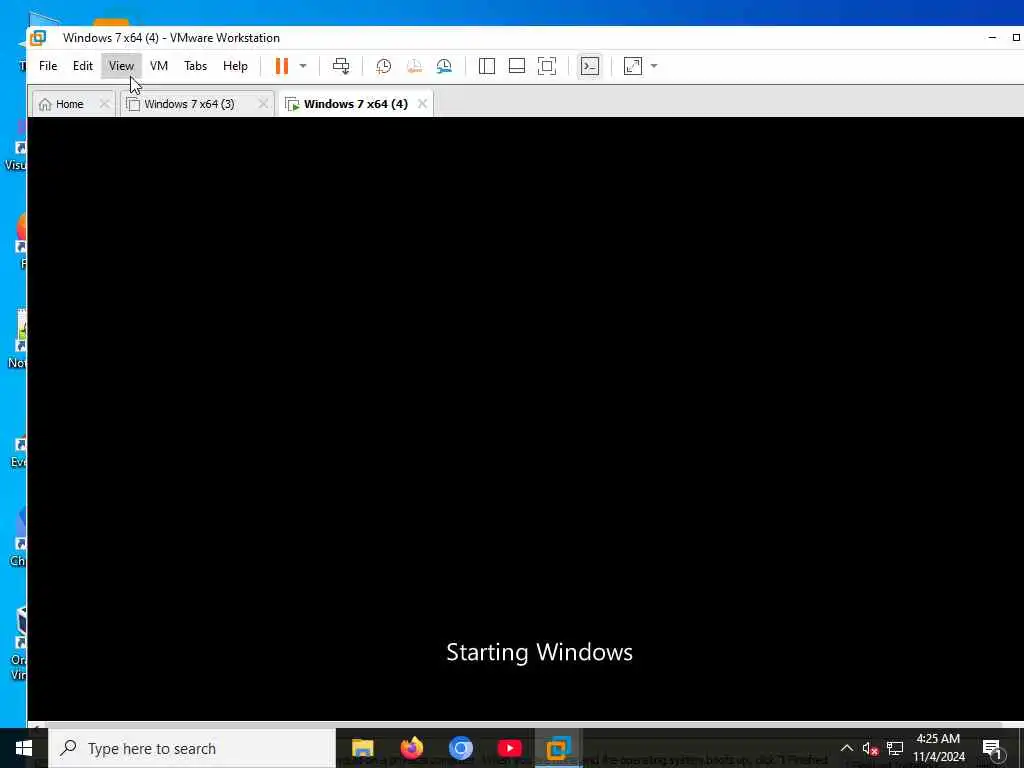Screen dimensions: 1024x768
Task: Select the VMware Workstation taskbar icon
Action: click(x=558, y=748)
